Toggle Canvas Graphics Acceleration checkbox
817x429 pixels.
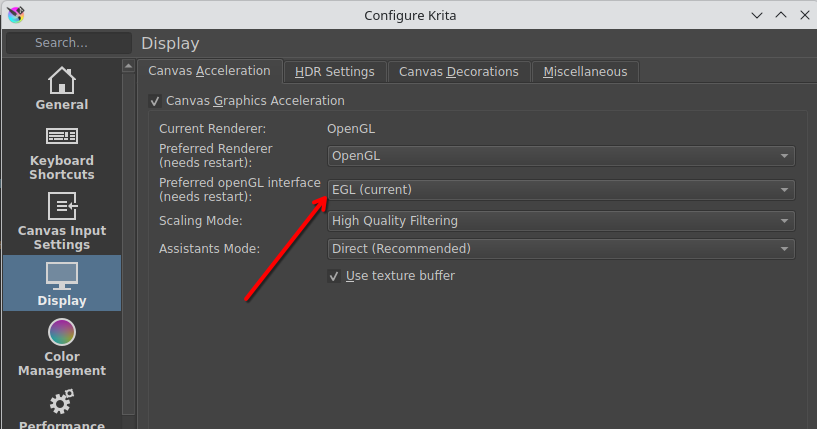point(154,101)
